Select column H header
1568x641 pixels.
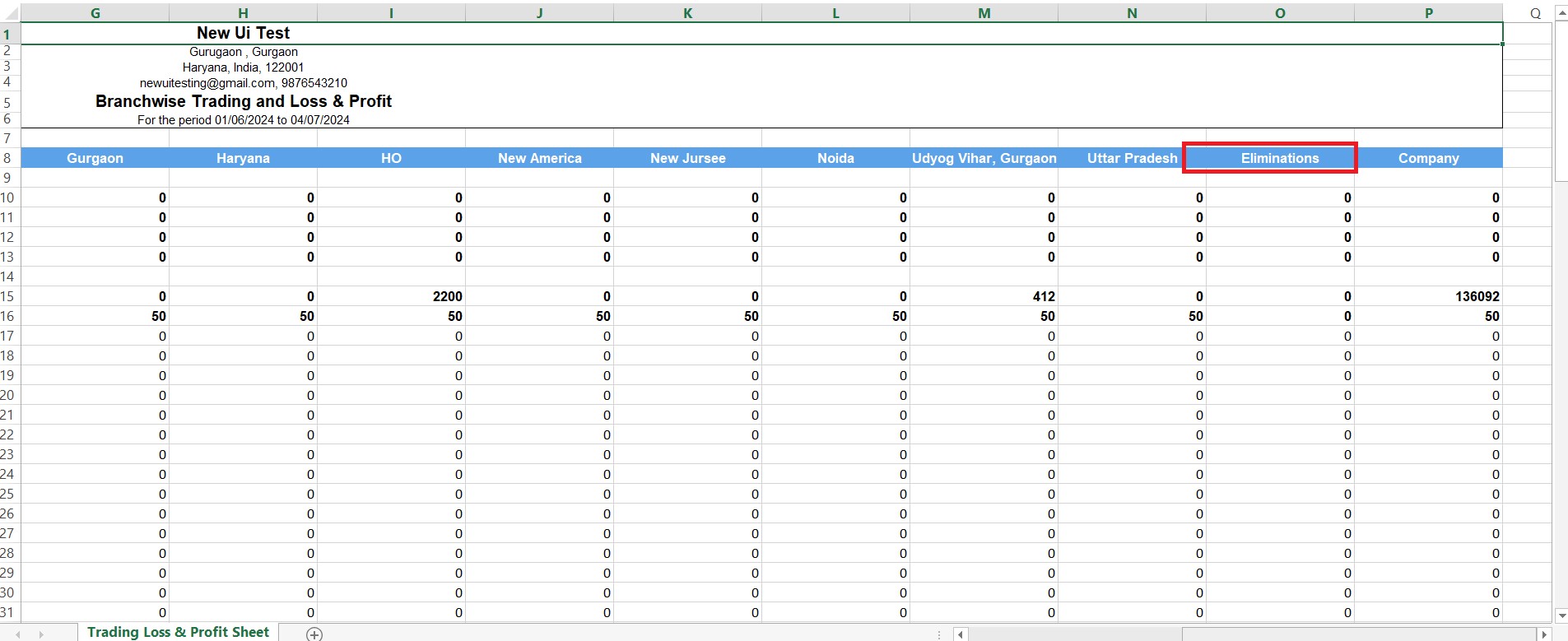tap(243, 13)
